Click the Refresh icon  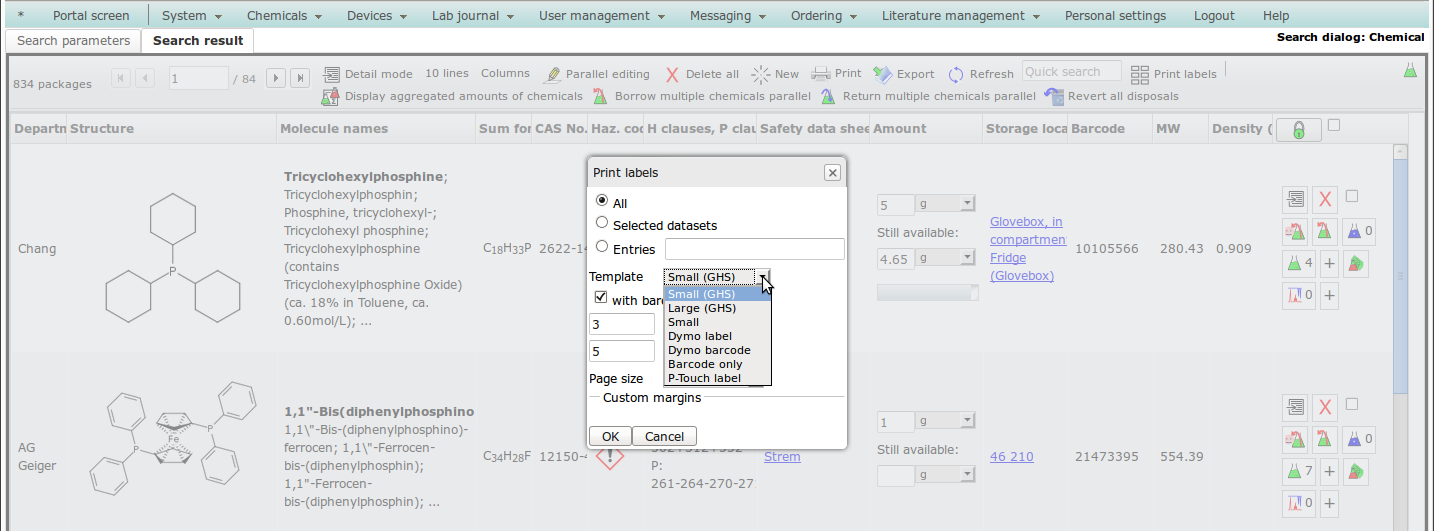click(x=956, y=74)
